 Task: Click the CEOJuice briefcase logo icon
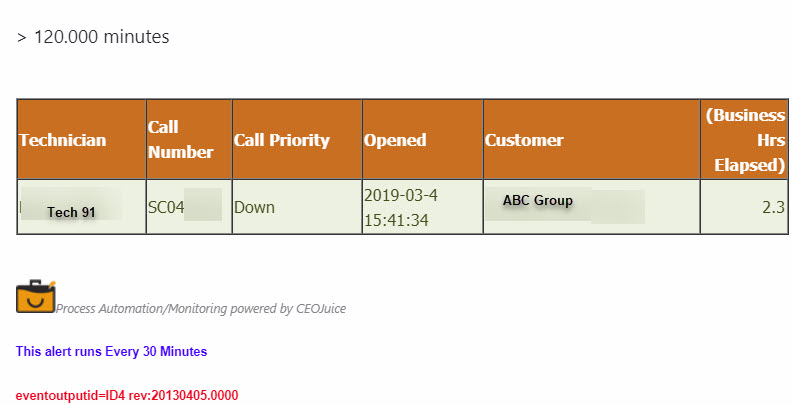point(35,296)
